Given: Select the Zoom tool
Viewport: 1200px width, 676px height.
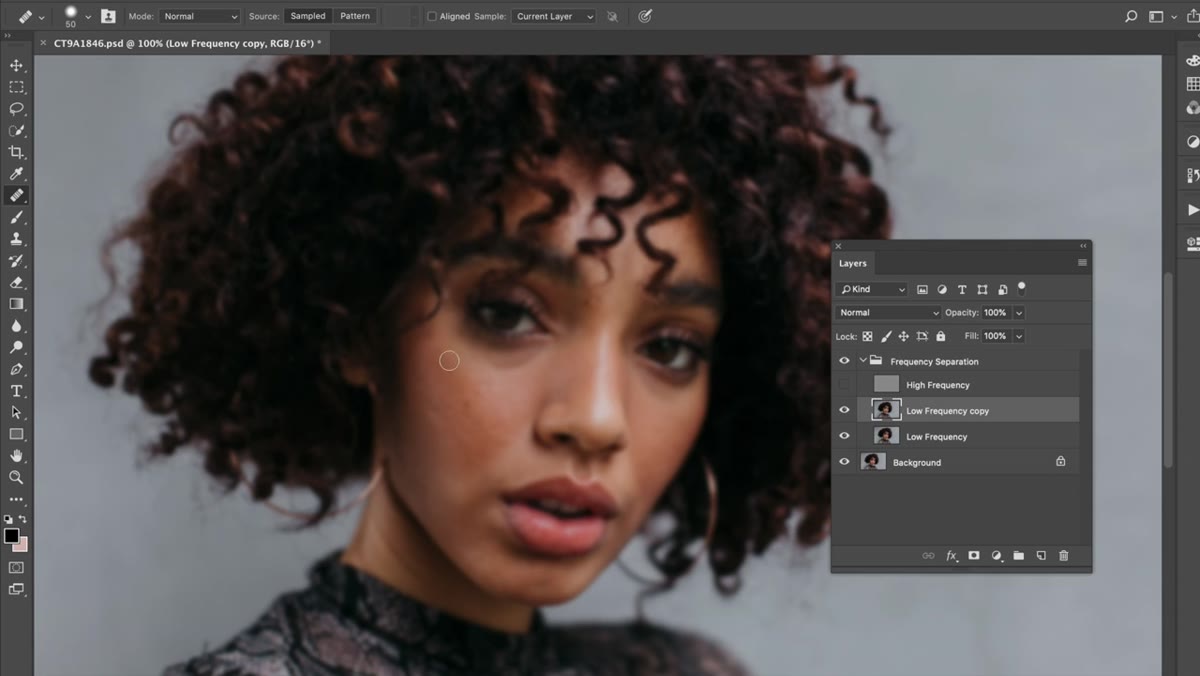Looking at the screenshot, I should (16, 477).
